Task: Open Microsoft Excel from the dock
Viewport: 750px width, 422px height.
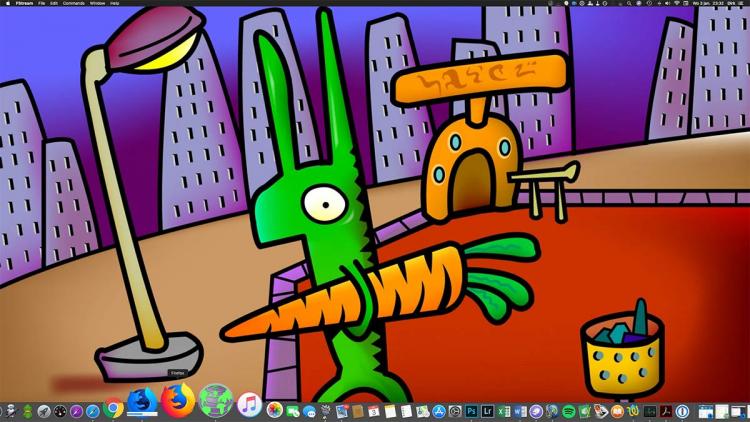Action: coord(503,411)
